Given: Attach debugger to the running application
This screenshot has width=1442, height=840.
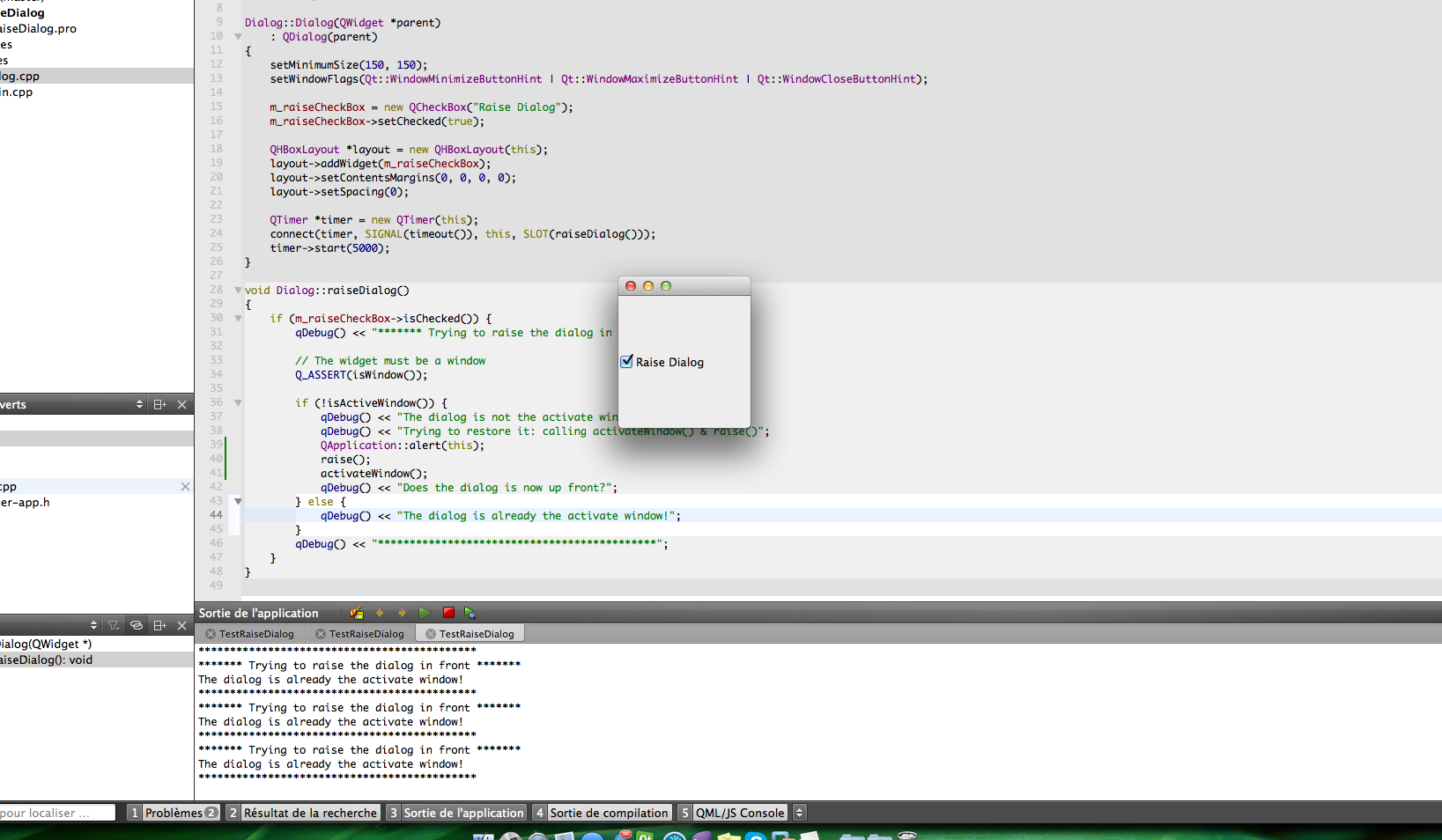Looking at the screenshot, I should click(470, 613).
